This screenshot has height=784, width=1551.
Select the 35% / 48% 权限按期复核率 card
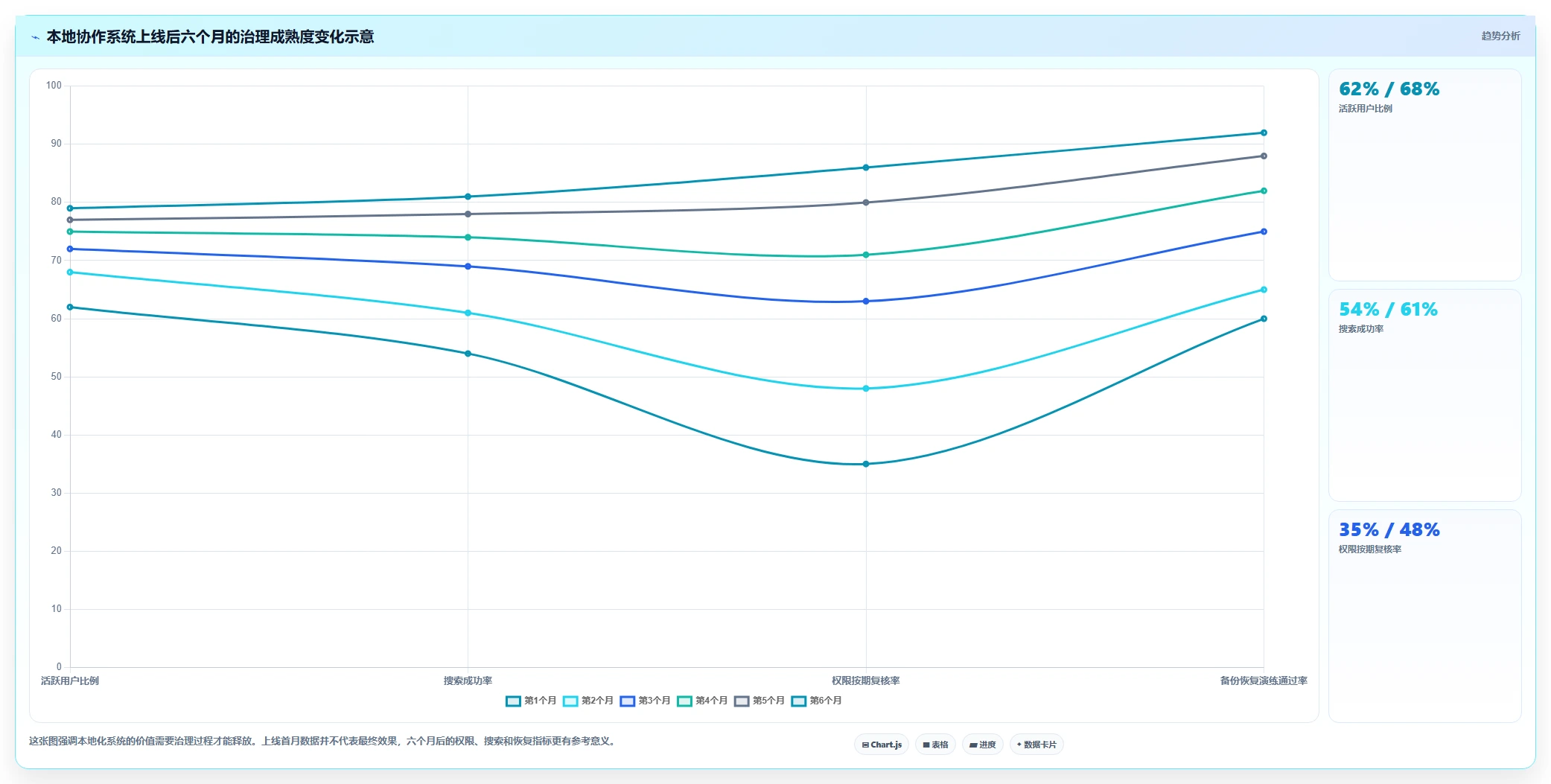tap(1424, 616)
